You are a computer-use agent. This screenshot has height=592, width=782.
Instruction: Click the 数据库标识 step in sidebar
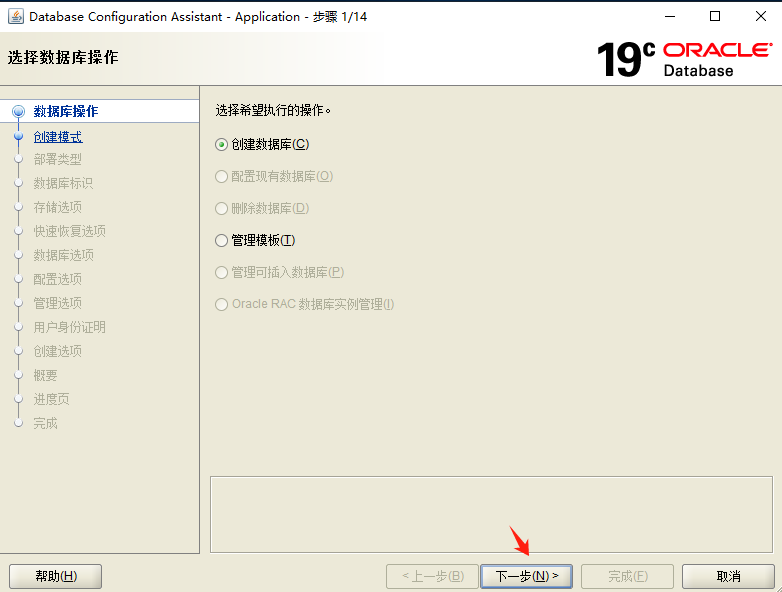tap(63, 184)
